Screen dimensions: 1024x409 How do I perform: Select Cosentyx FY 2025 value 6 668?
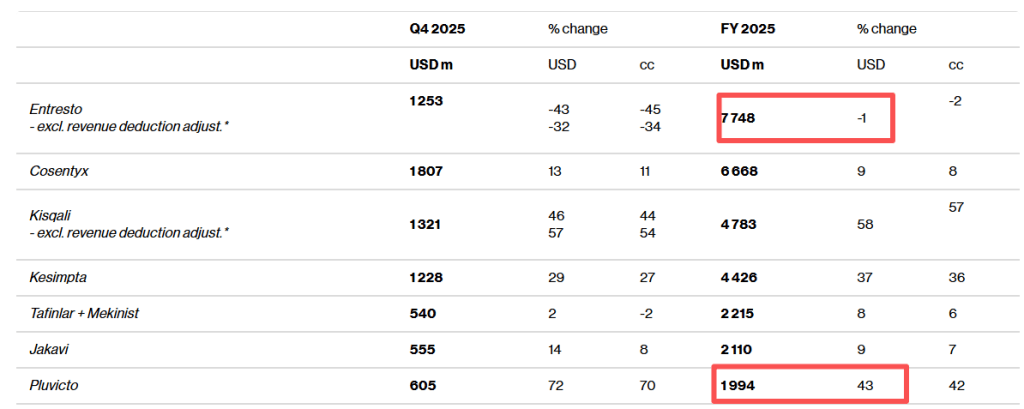(741, 171)
